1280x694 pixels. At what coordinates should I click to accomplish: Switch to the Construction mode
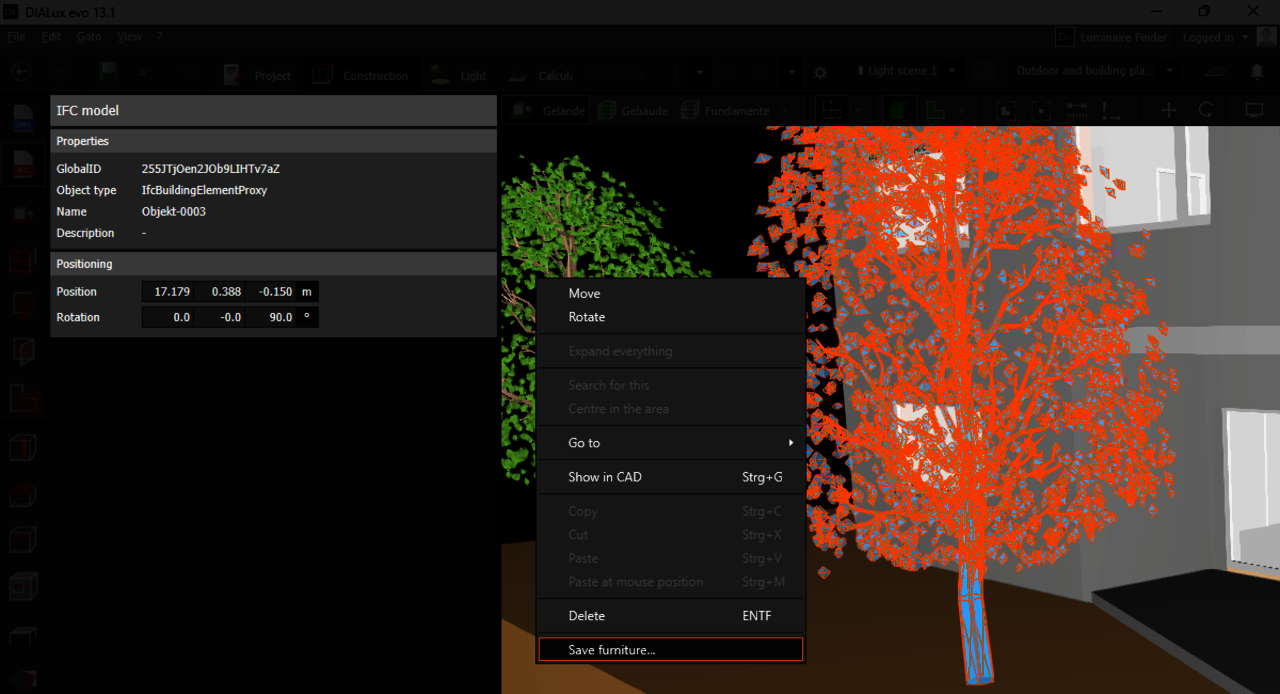(x=362, y=75)
